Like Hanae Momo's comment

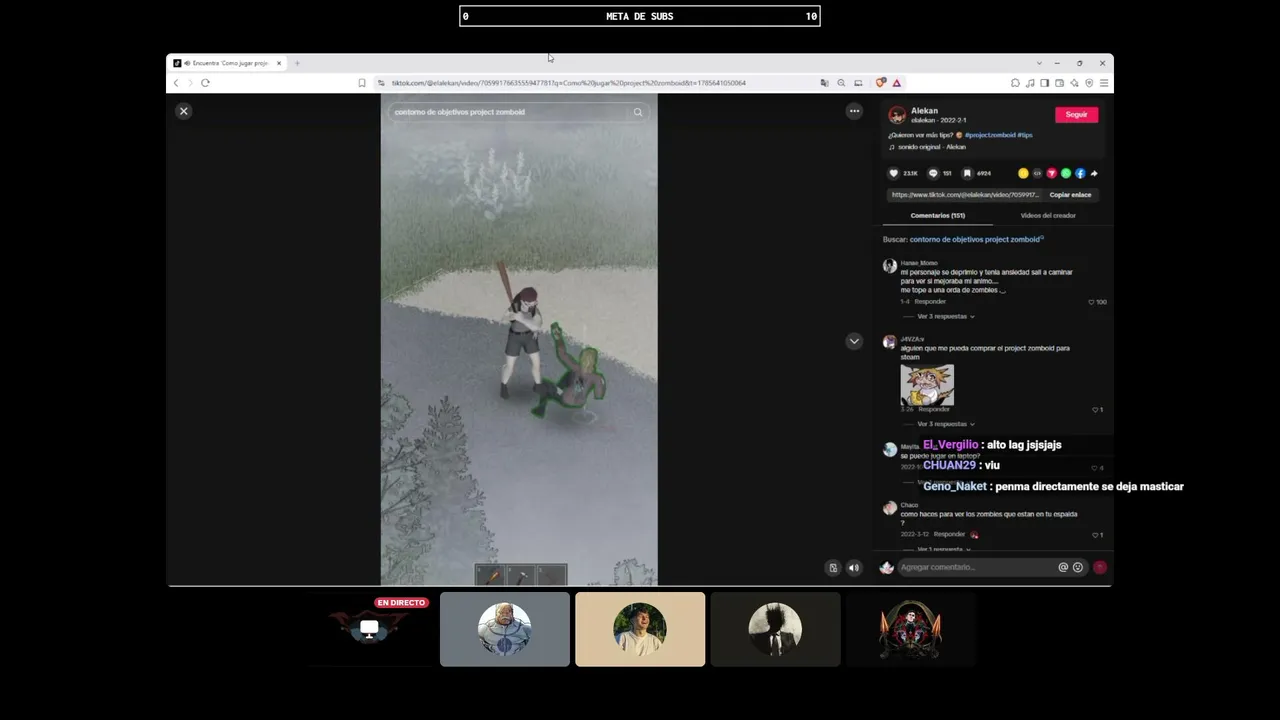click(1091, 301)
